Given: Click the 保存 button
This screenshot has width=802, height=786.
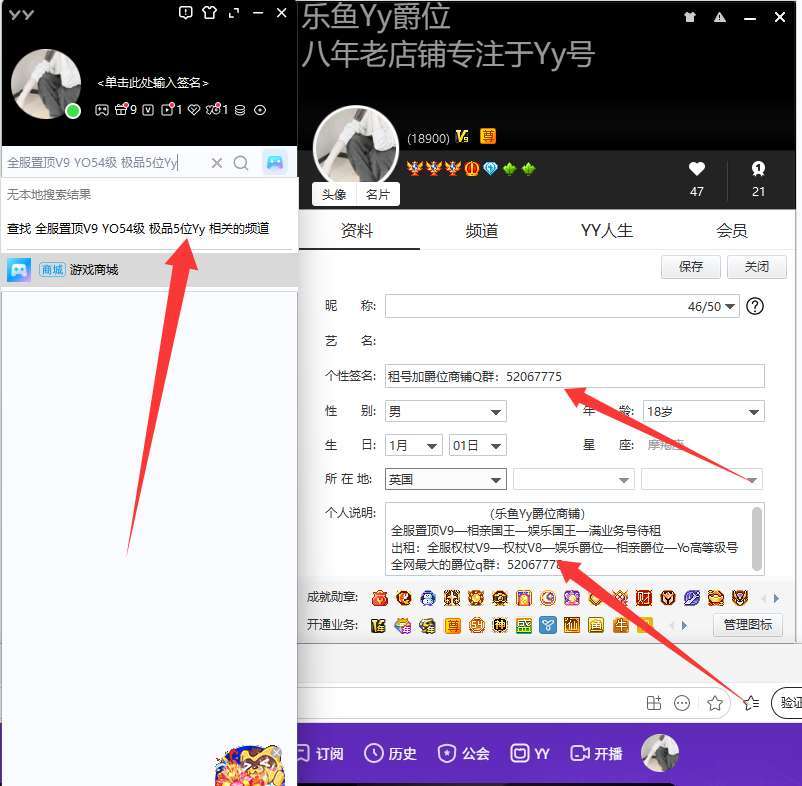Looking at the screenshot, I should pos(690,266).
